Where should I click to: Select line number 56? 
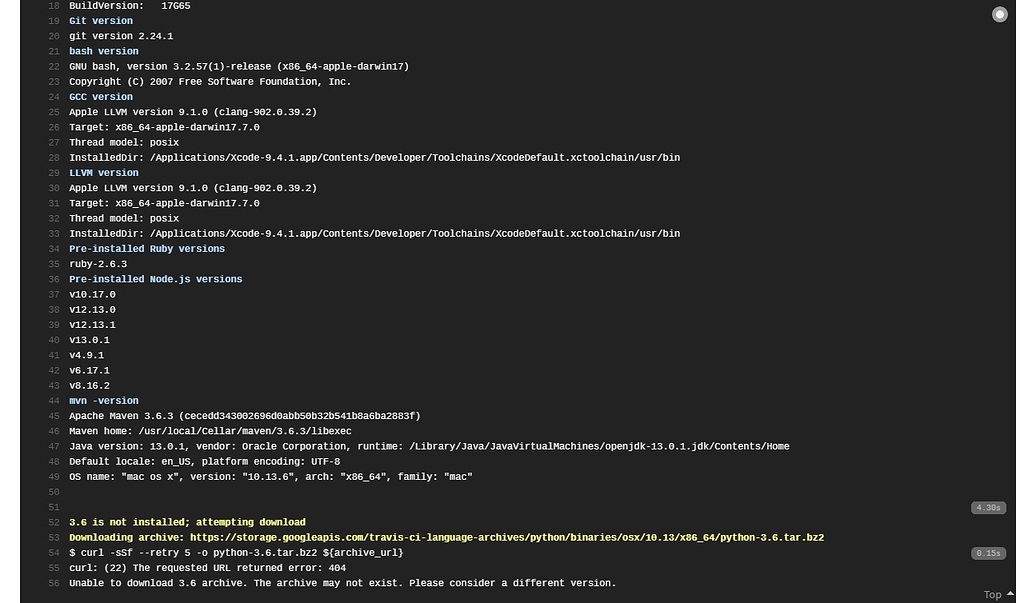(54, 583)
